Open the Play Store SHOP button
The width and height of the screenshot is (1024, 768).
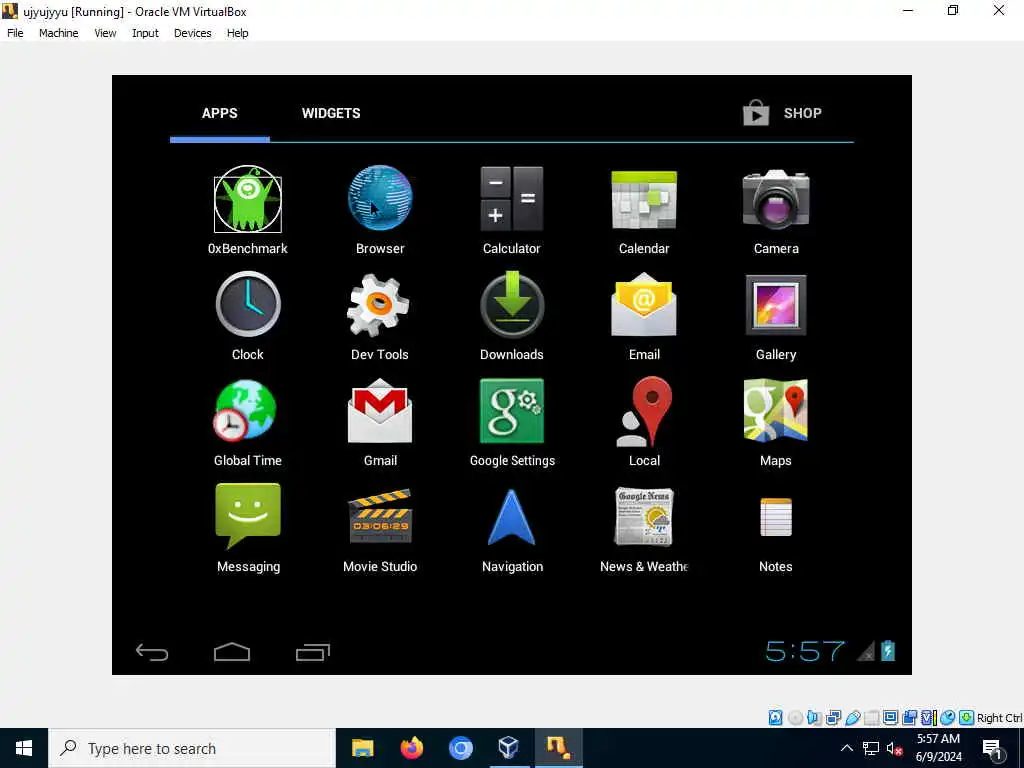[x=782, y=113]
